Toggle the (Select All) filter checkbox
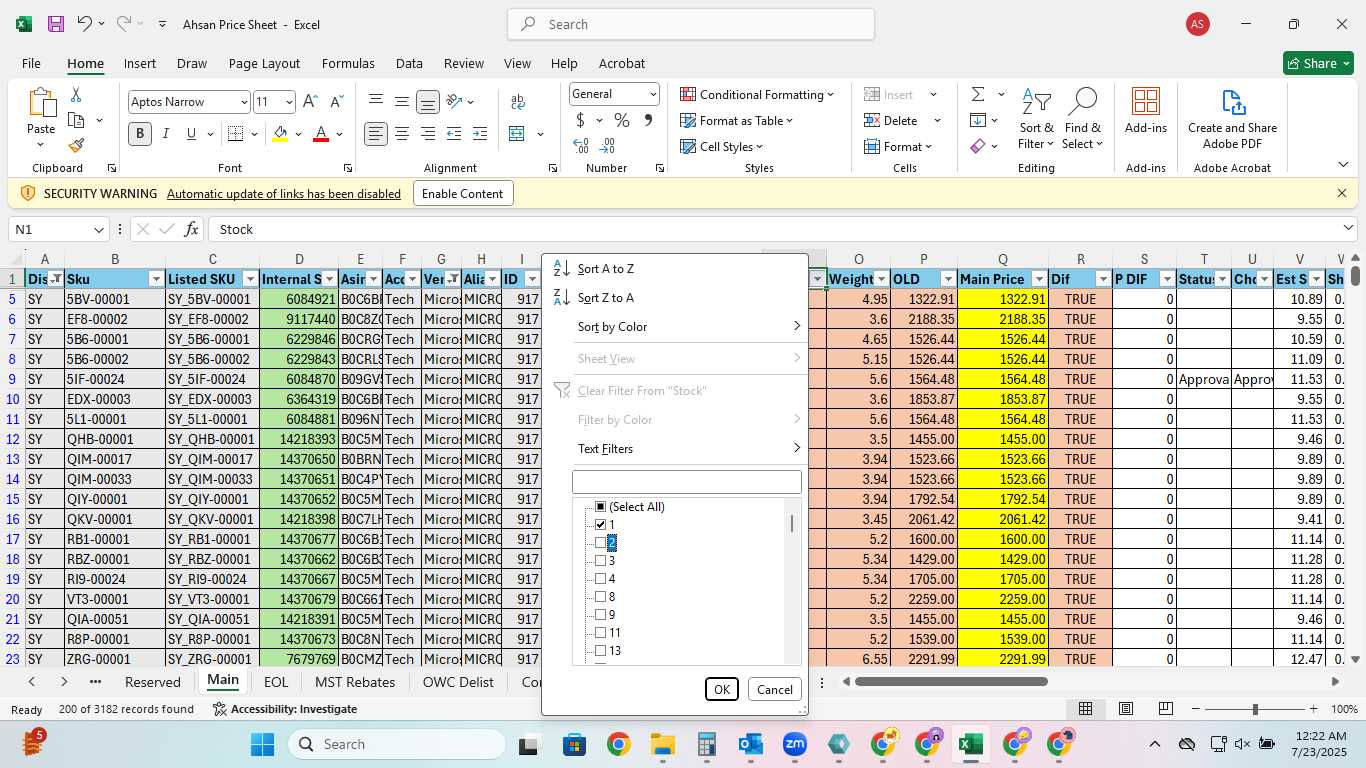This screenshot has width=1366, height=768. tap(601, 507)
